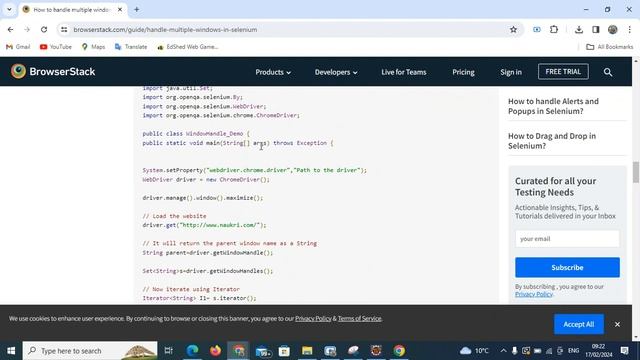Screen dimensions: 640x360
Task: Open the Chrome downloads icon
Action: (579, 29)
